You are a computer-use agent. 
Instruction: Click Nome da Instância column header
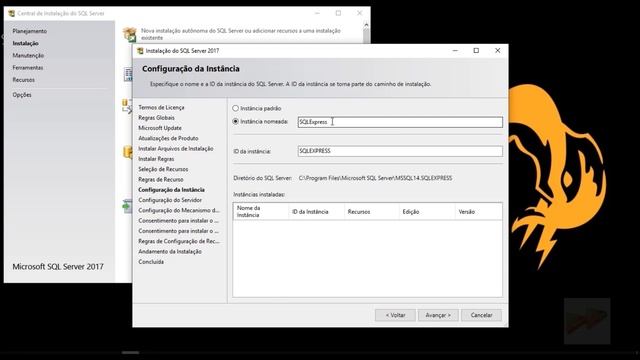tap(261, 211)
